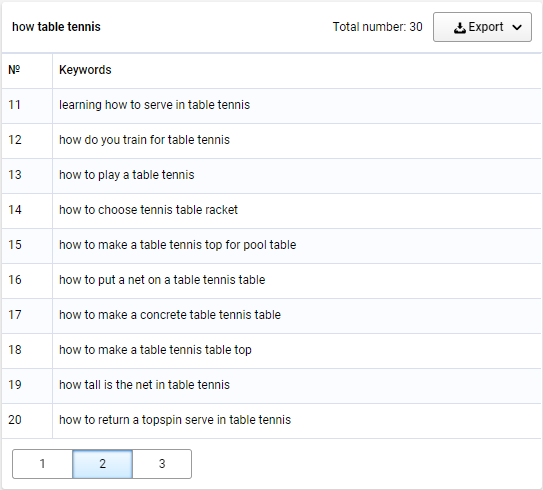This screenshot has height=490, width=543.
Task: Click the Keywords column header
Action: coord(85,70)
